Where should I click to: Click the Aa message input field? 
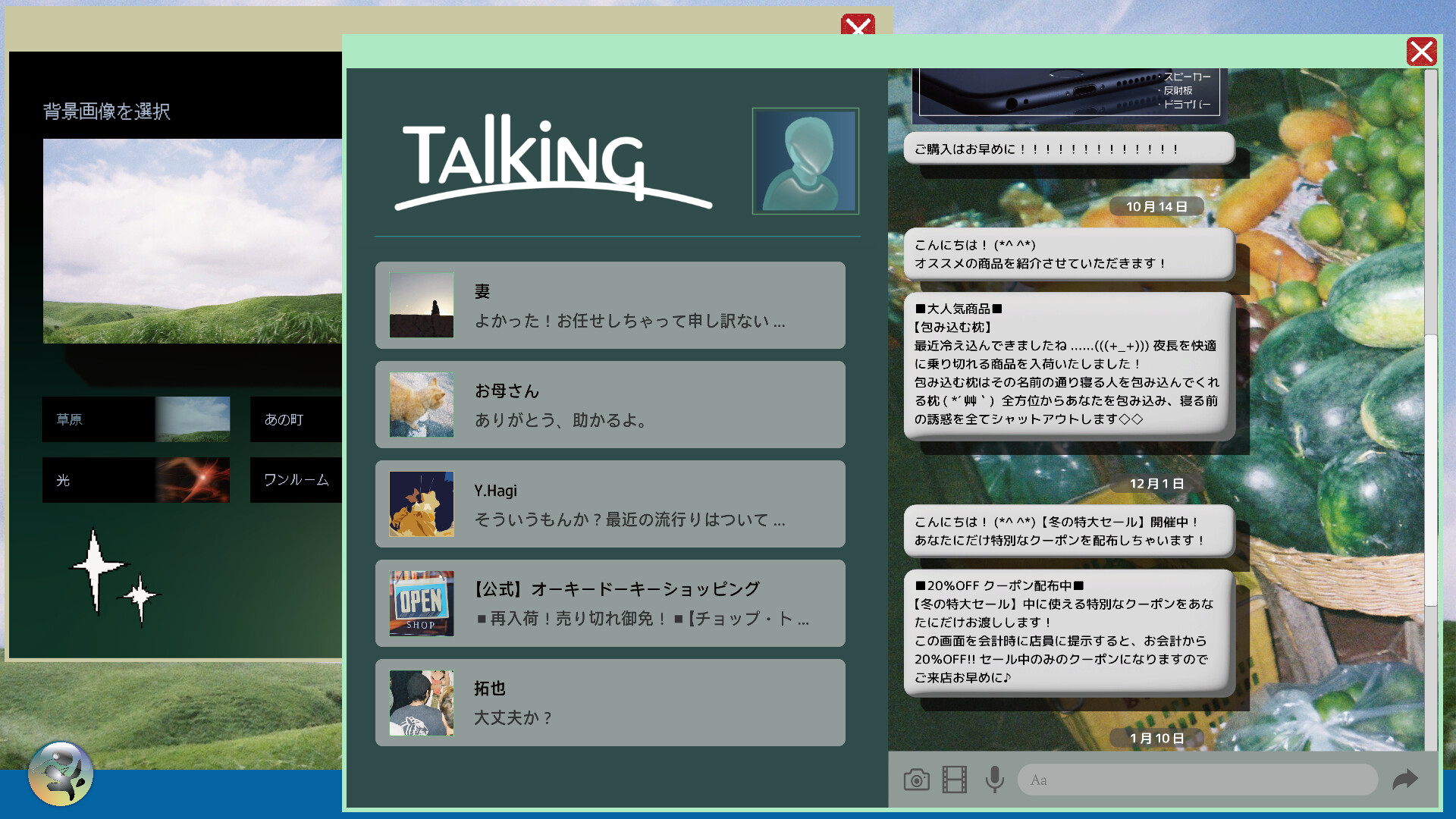click(1197, 780)
